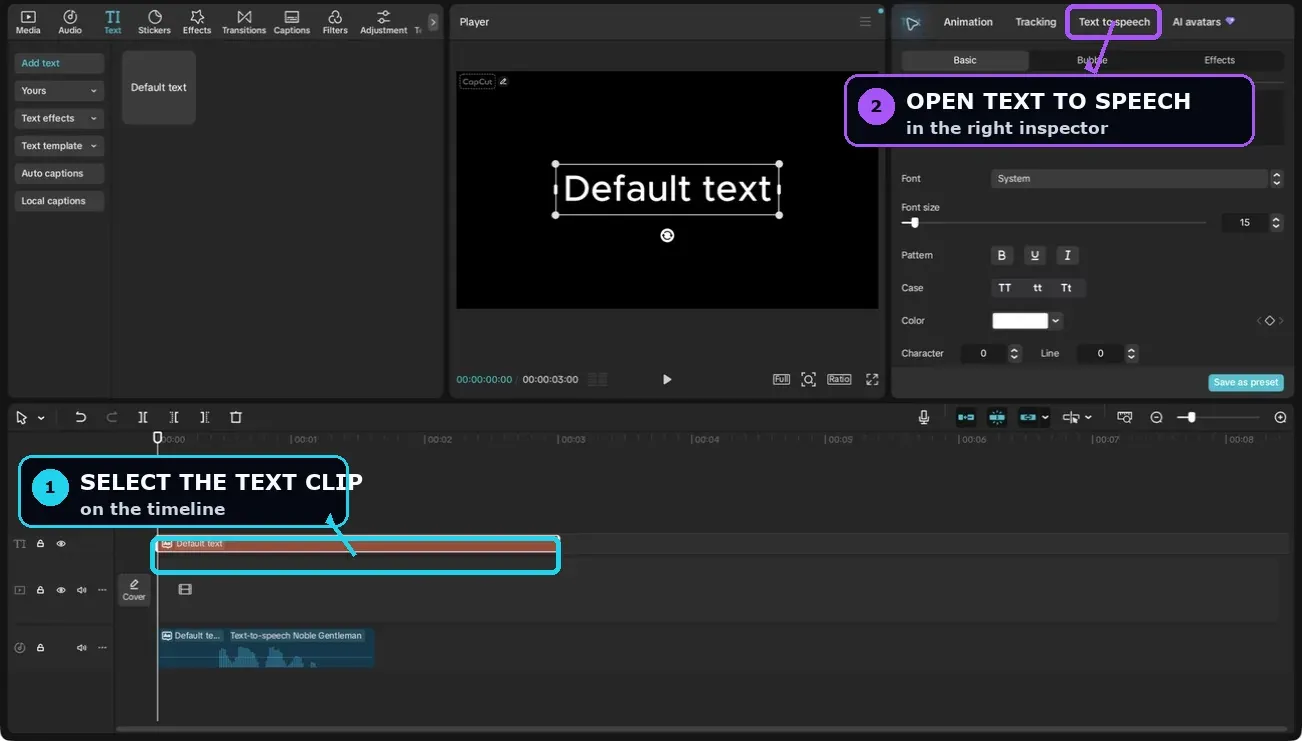Open the Transitions panel
The width and height of the screenshot is (1302, 741).
tap(244, 21)
